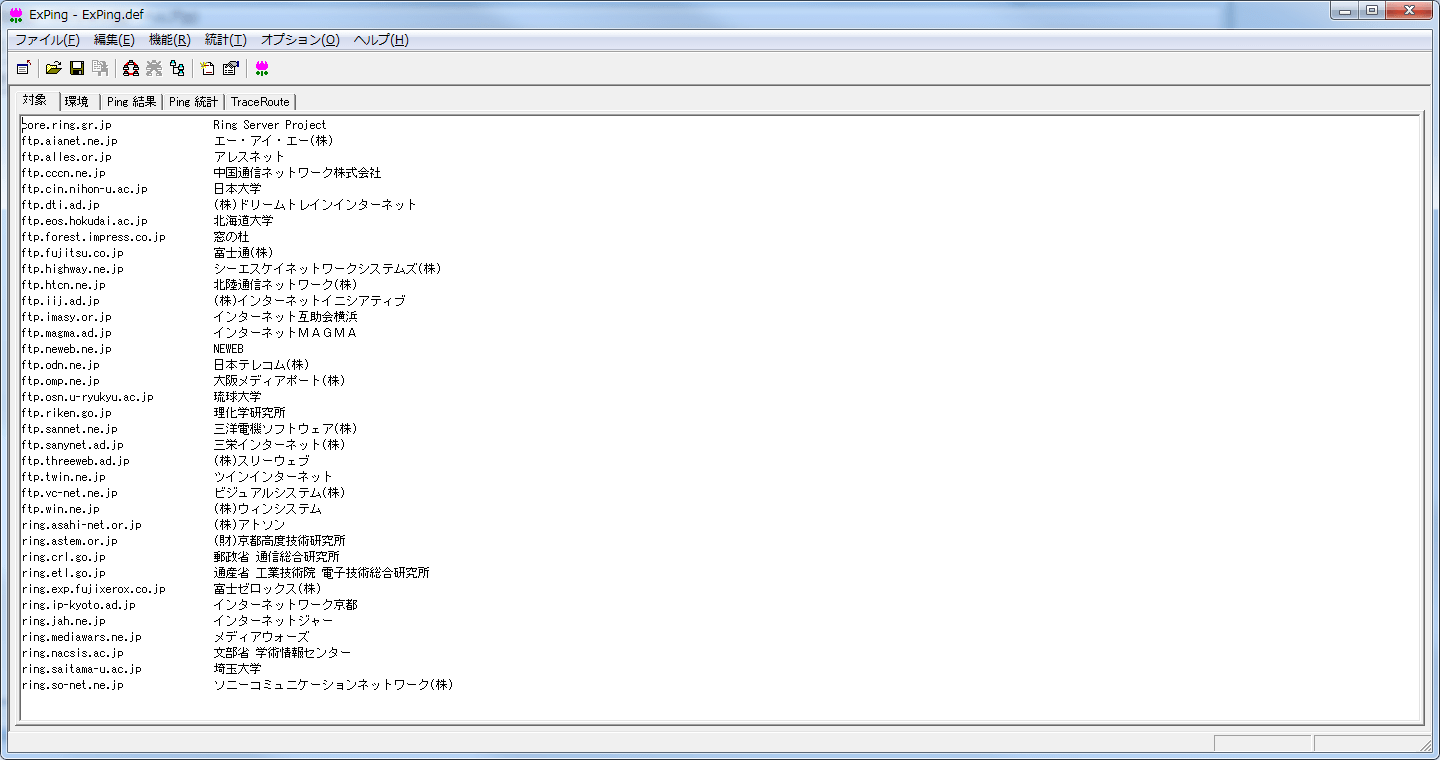Click the properties sheet toolbar icon
The image size is (1440, 760).
point(231,68)
